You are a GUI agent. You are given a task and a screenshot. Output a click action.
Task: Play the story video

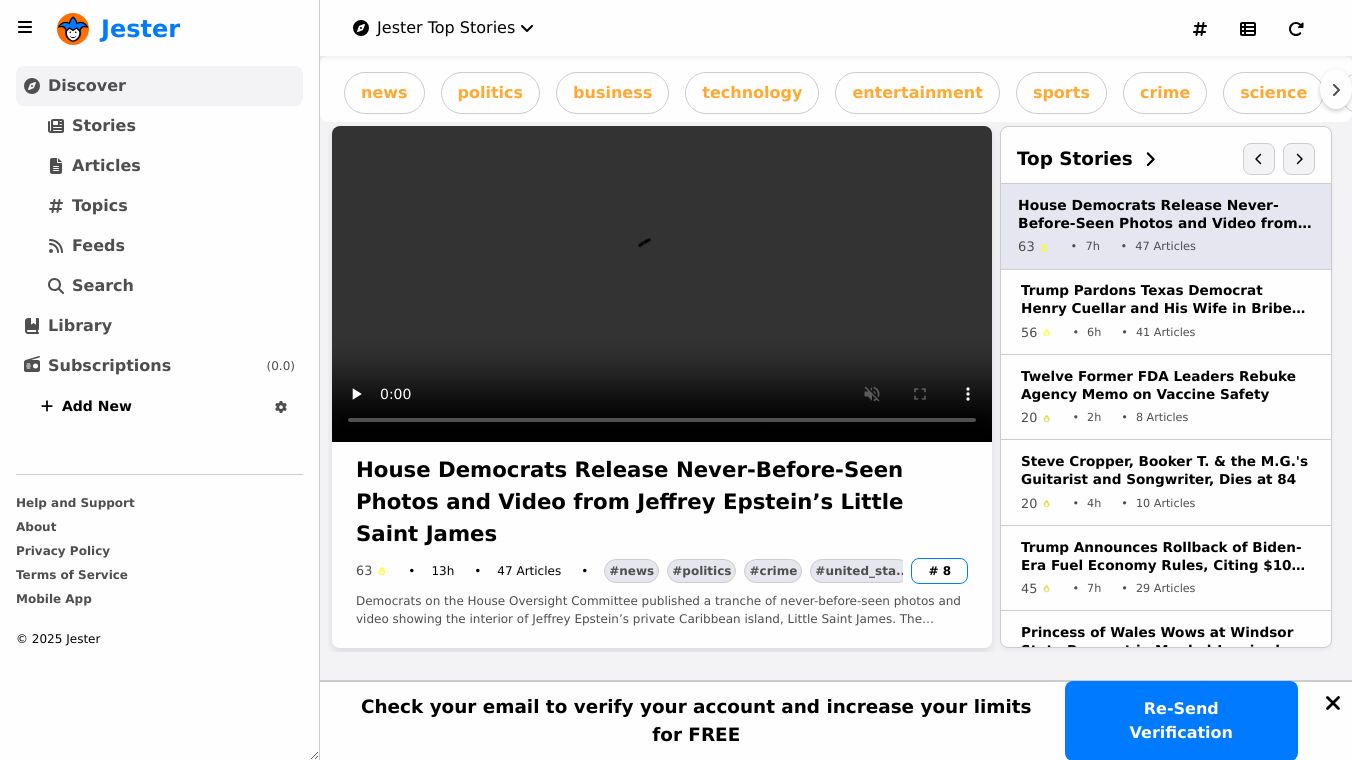pos(356,394)
